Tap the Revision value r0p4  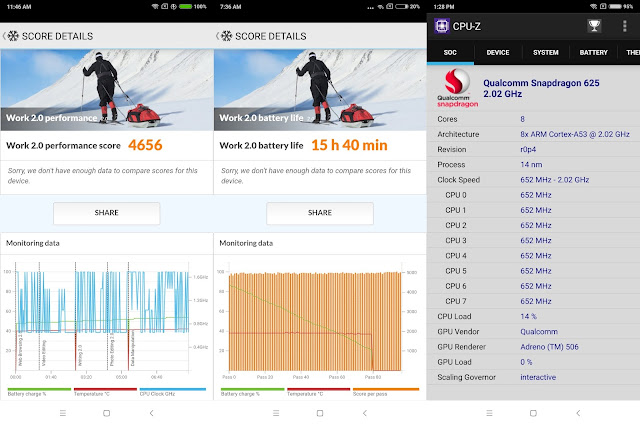click(528, 149)
